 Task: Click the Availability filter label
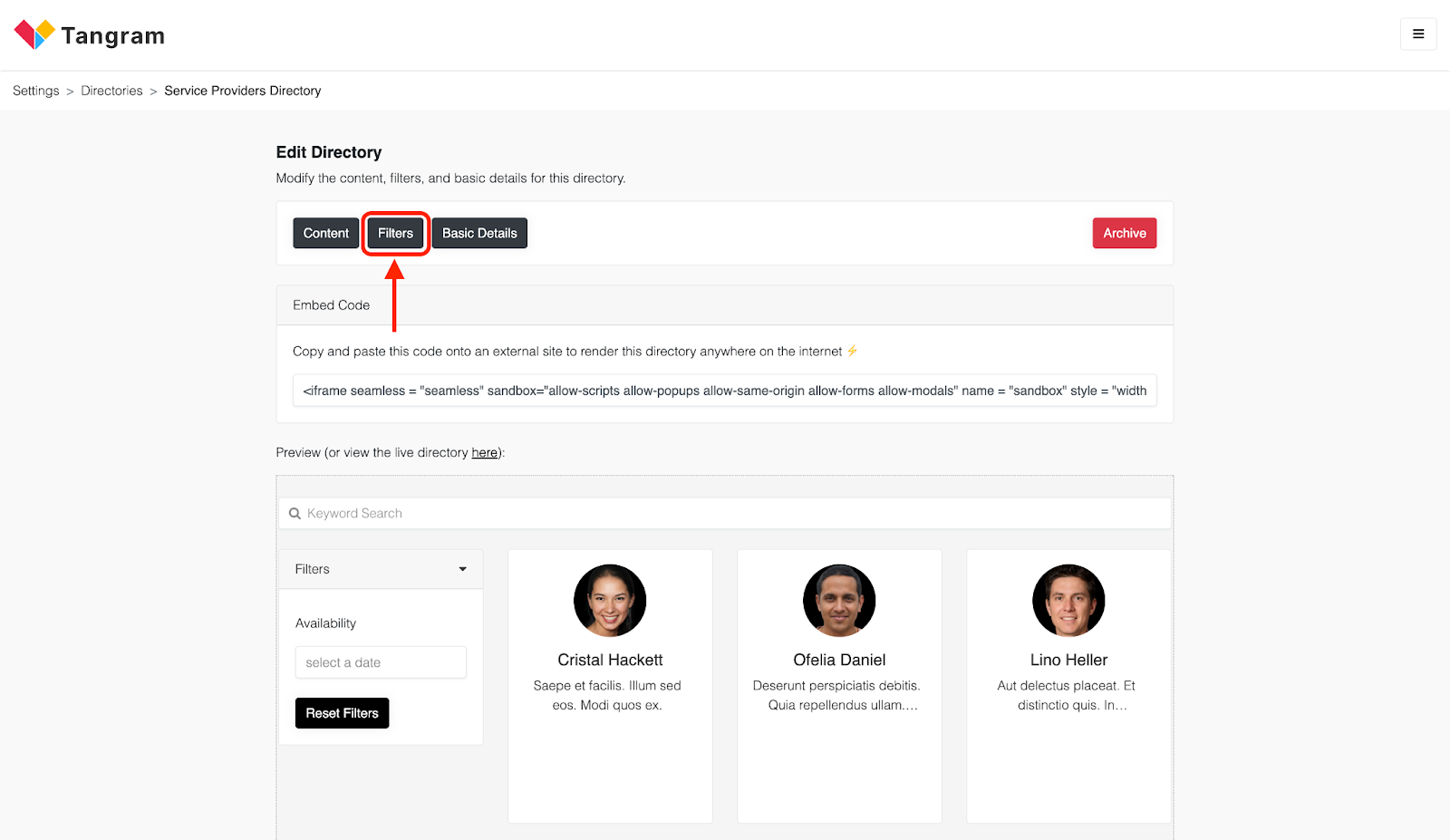coord(325,623)
